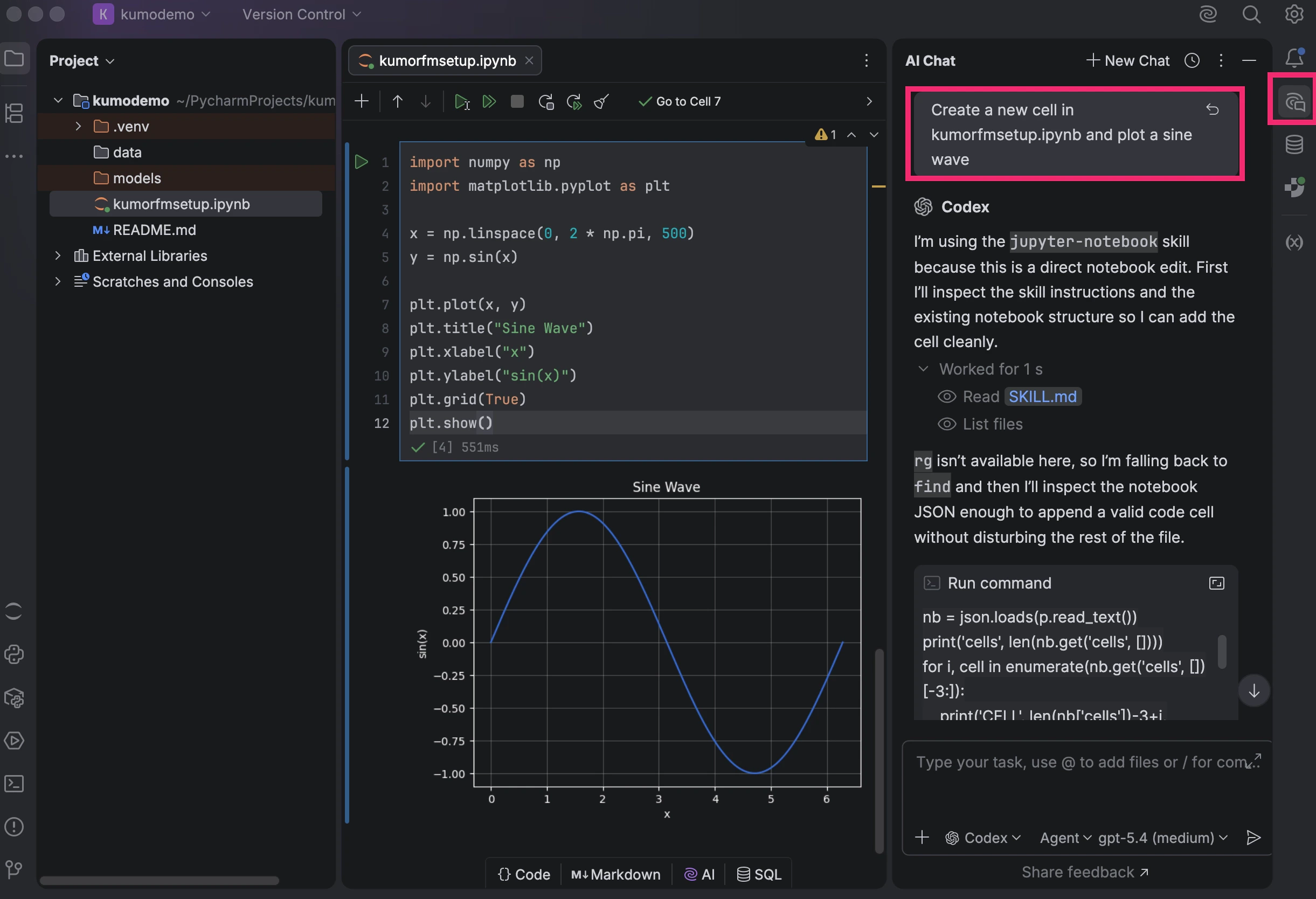
Task: Click the interrupt kernel stop button
Action: (x=516, y=101)
